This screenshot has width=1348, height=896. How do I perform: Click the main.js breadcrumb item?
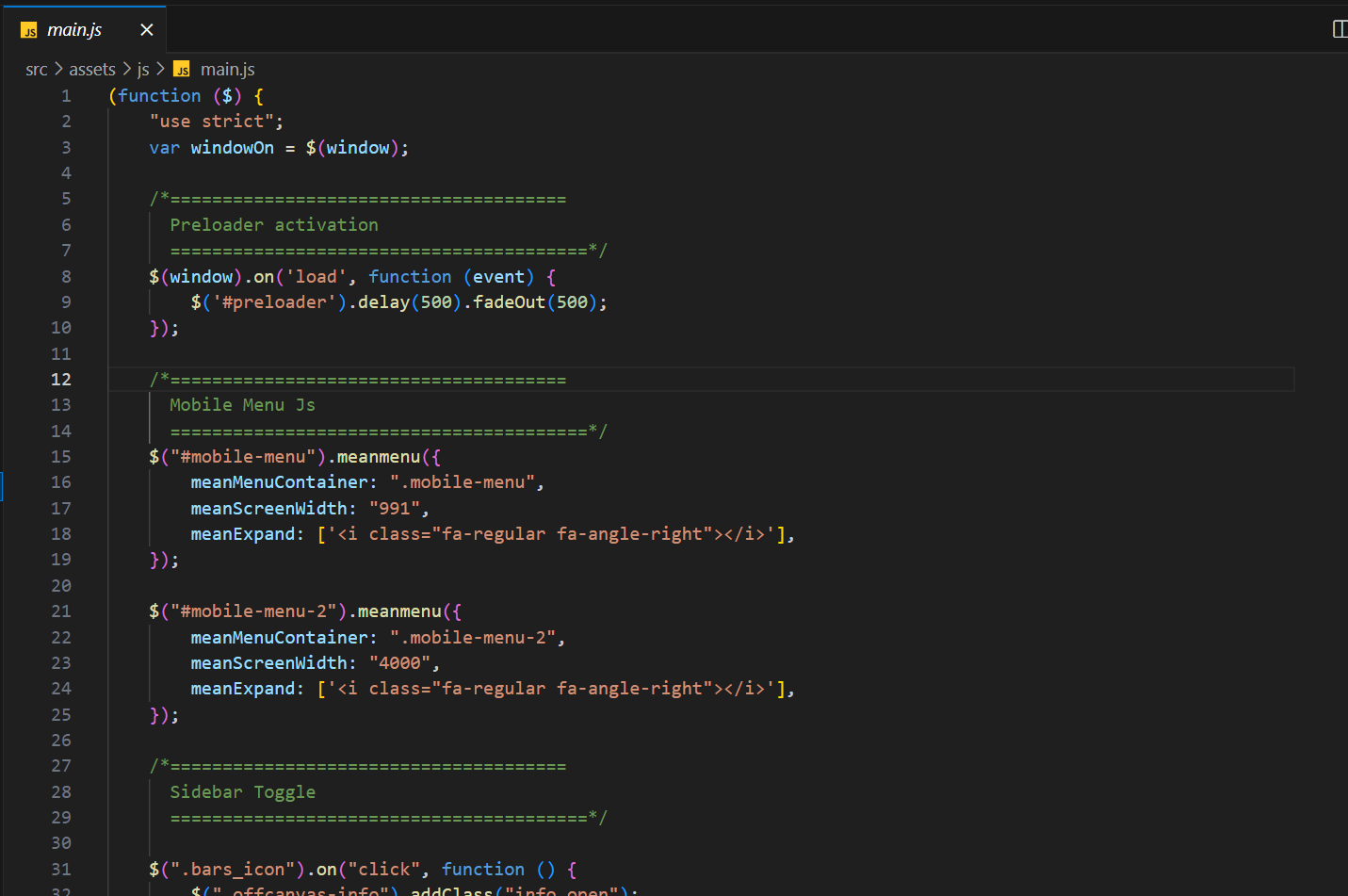(227, 70)
